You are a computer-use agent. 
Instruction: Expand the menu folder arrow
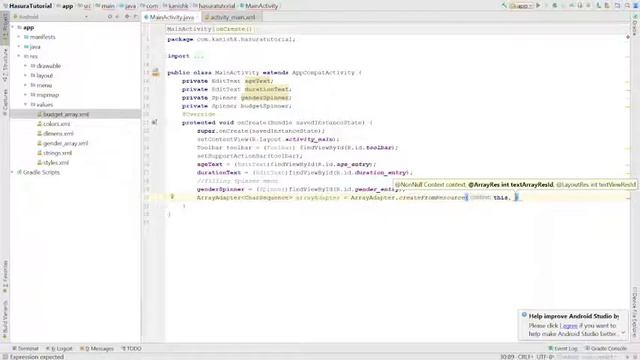click(x=25, y=85)
